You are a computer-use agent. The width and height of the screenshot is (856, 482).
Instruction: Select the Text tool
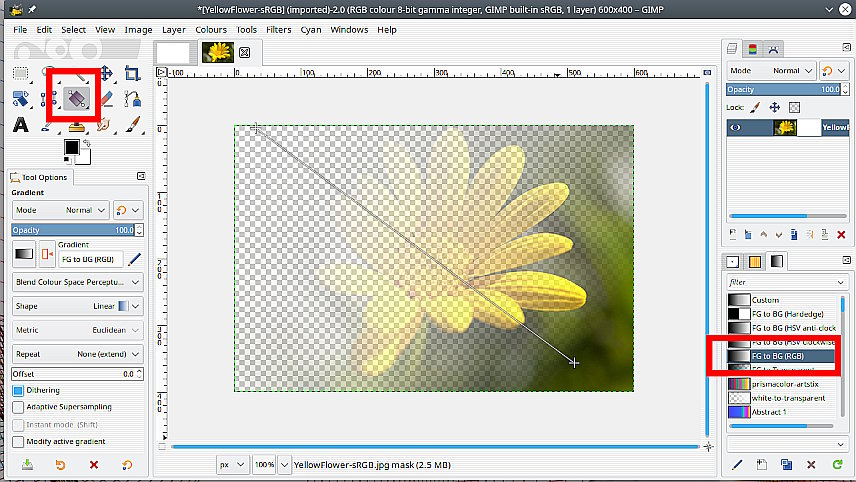click(x=20, y=125)
